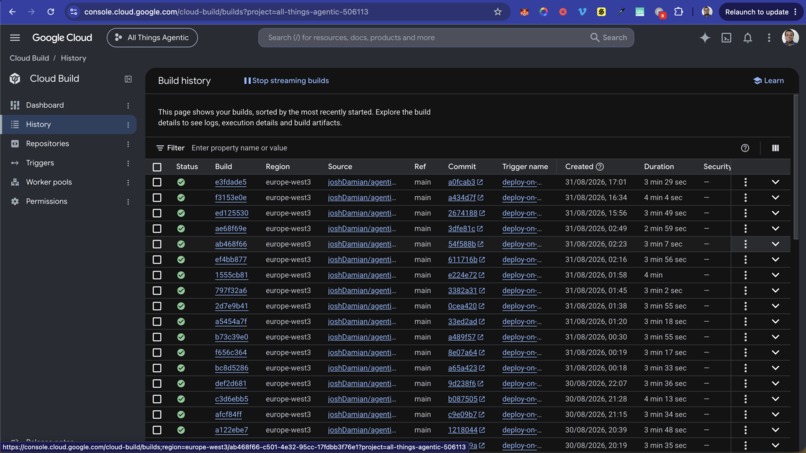The image size is (806, 453).
Task: Check the box for build ae68f69e
Action: click(x=157, y=228)
